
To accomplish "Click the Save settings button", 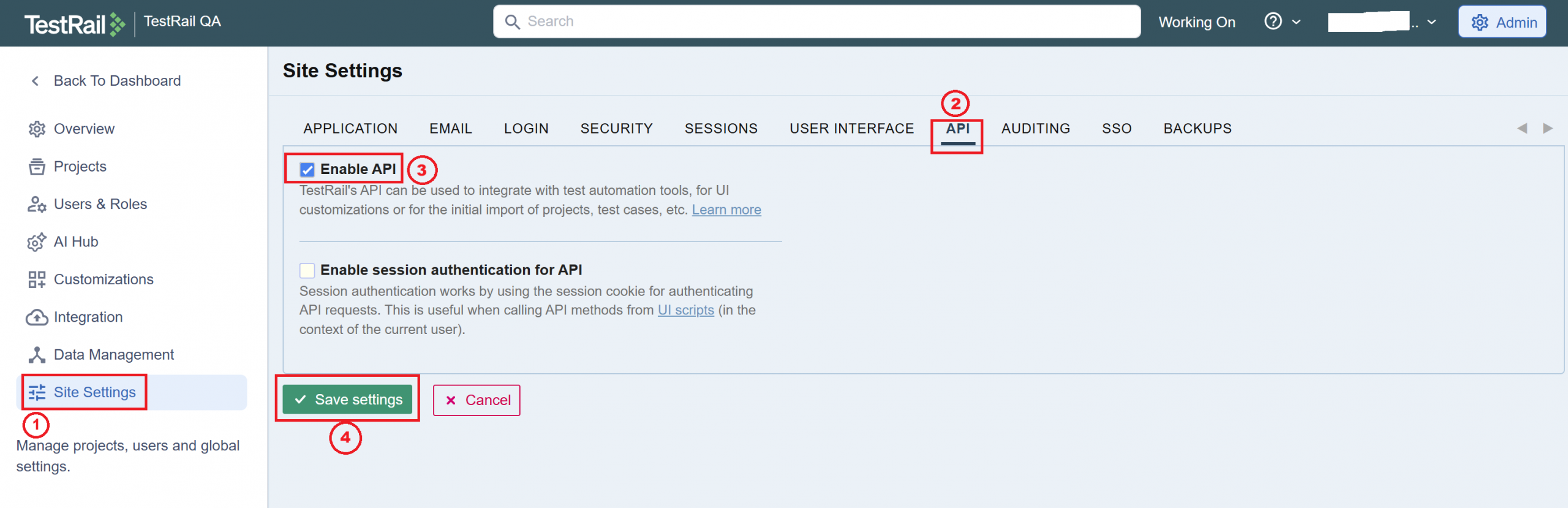I will [347, 400].
